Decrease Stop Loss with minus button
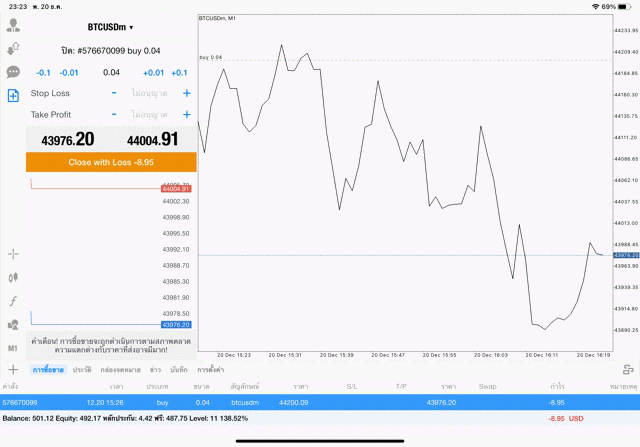Screen dimensions: 640x447 pos(114,93)
